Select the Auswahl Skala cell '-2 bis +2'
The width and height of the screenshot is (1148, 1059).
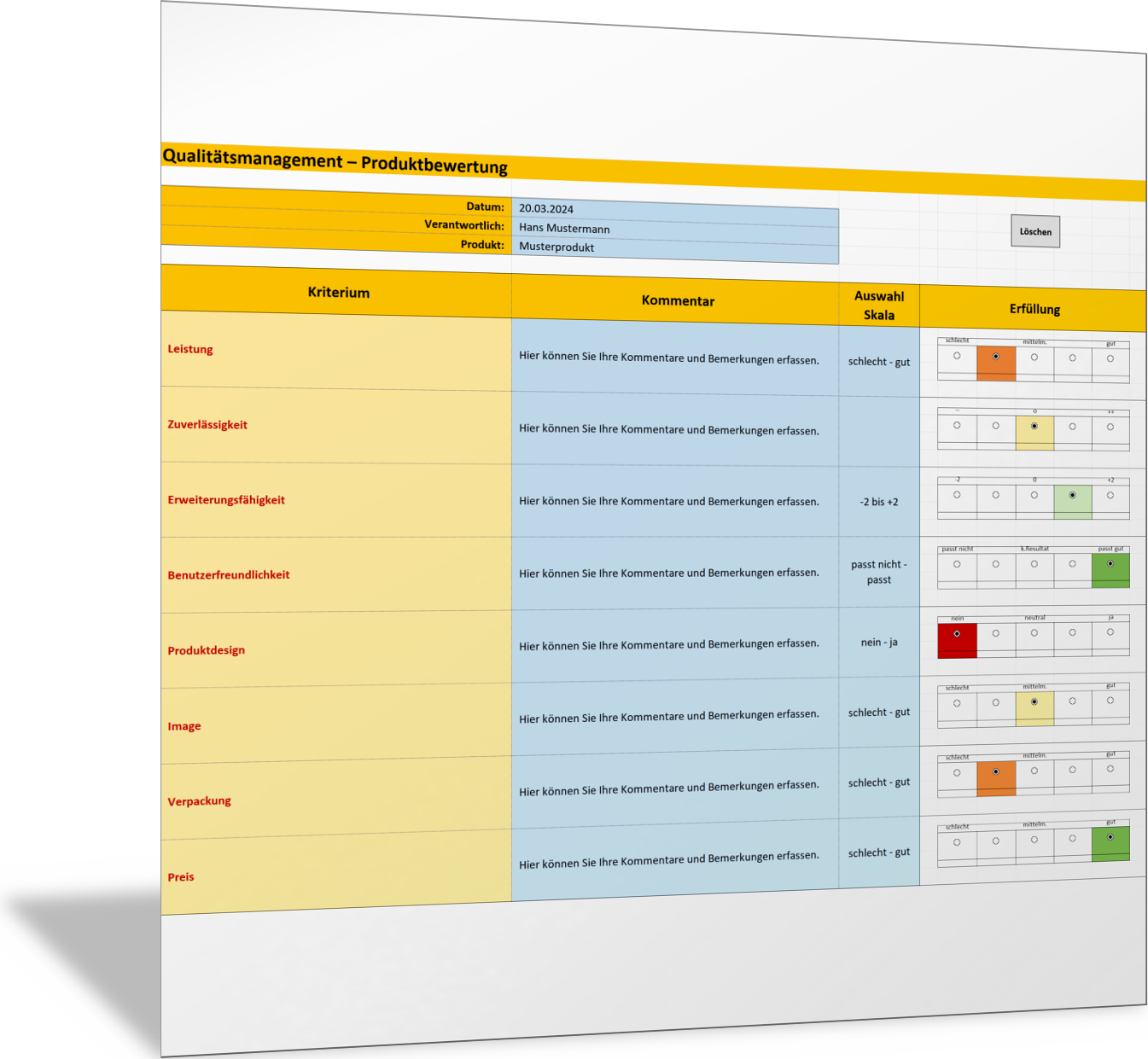point(878,502)
